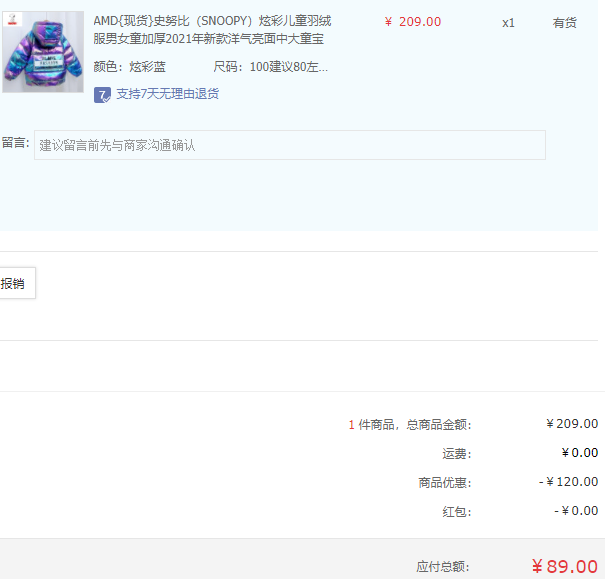Click the 颜色：炫彩蓝 color attribute
Image resolution: width=605 pixels, height=579 pixels.
pos(129,67)
